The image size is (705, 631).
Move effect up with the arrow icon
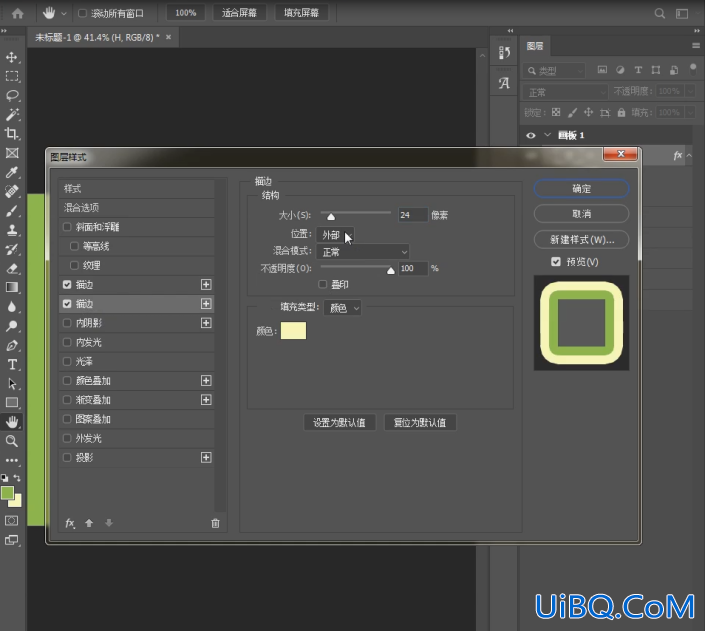(x=89, y=523)
